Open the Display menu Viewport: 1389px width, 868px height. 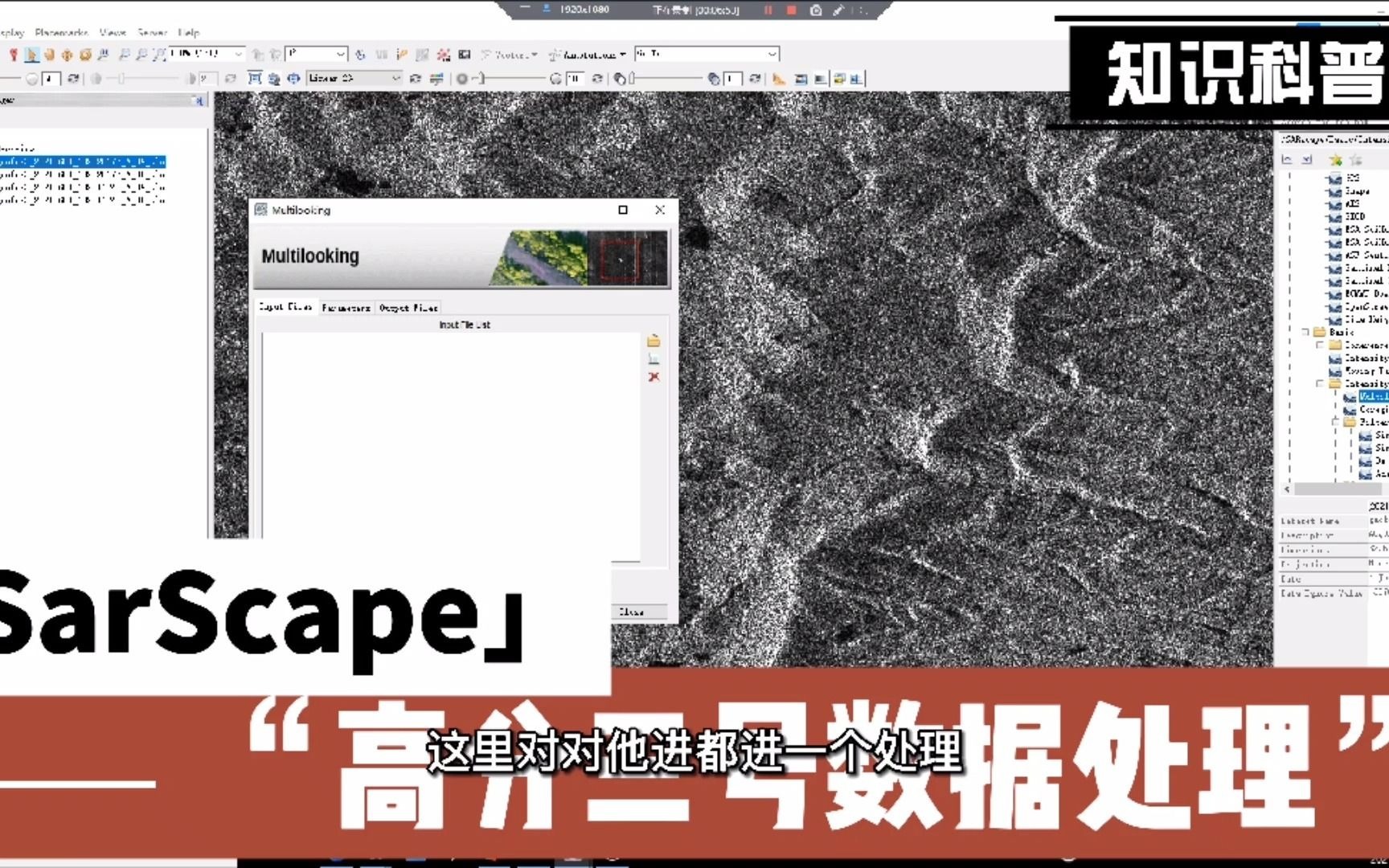pyautogui.click(x=11, y=32)
